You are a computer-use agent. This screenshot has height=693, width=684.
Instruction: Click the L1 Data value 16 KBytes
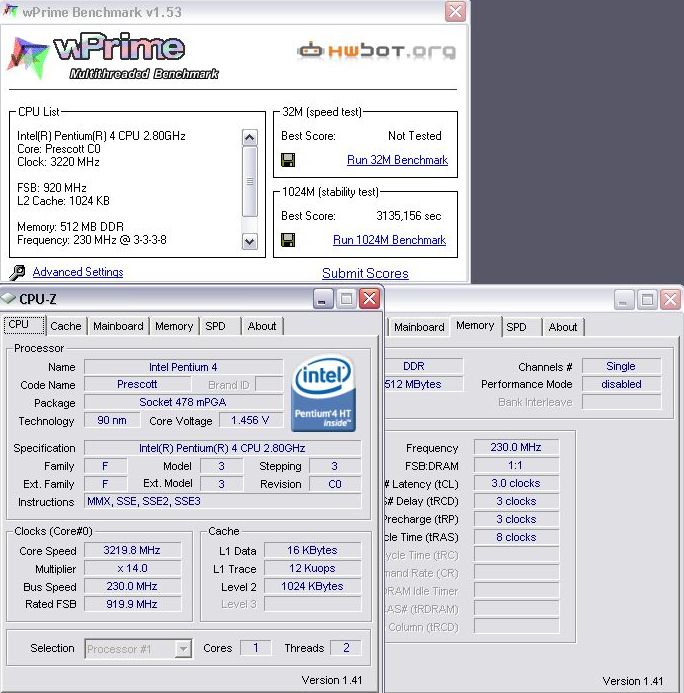pyautogui.click(x=312, y=550)
